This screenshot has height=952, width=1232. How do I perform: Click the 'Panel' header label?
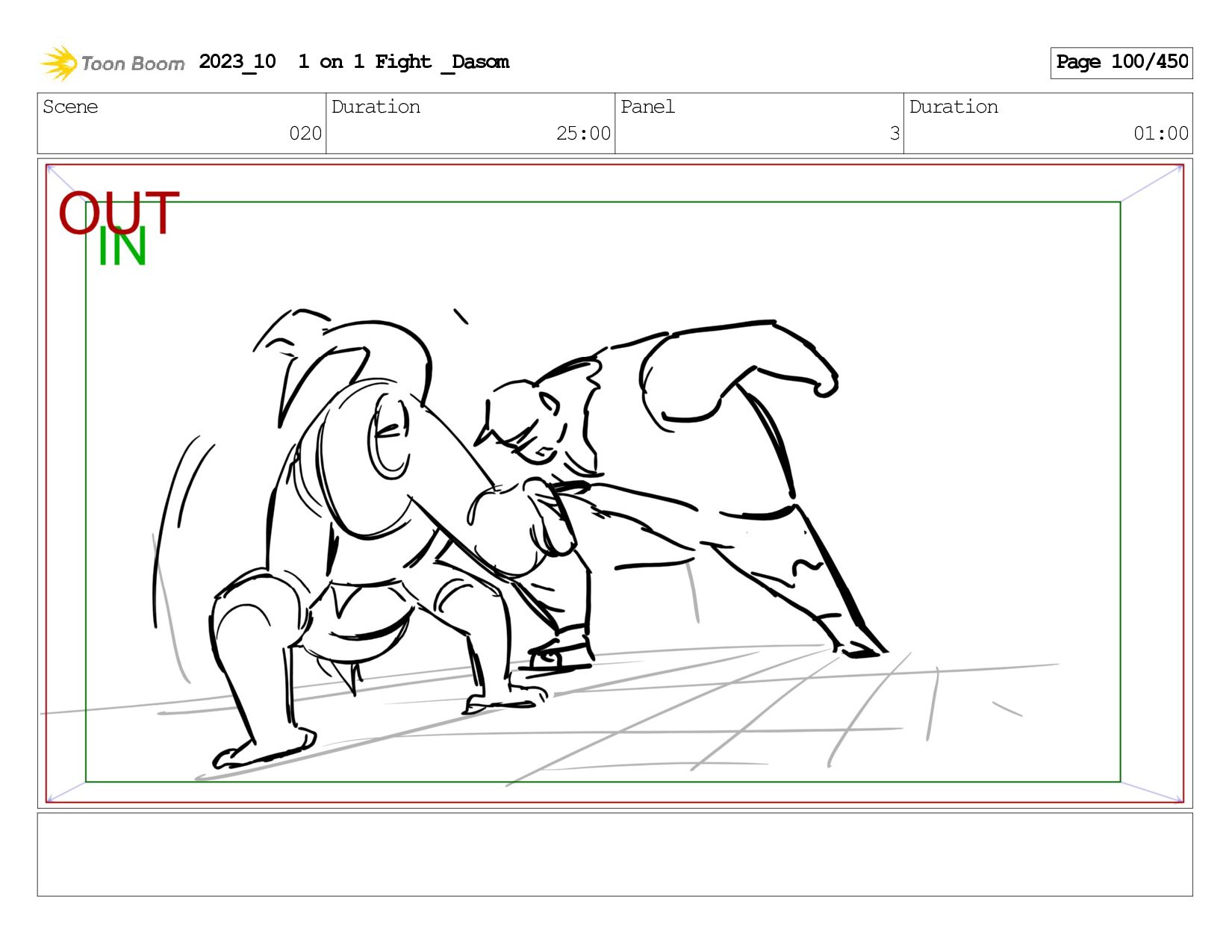[647, 107]
